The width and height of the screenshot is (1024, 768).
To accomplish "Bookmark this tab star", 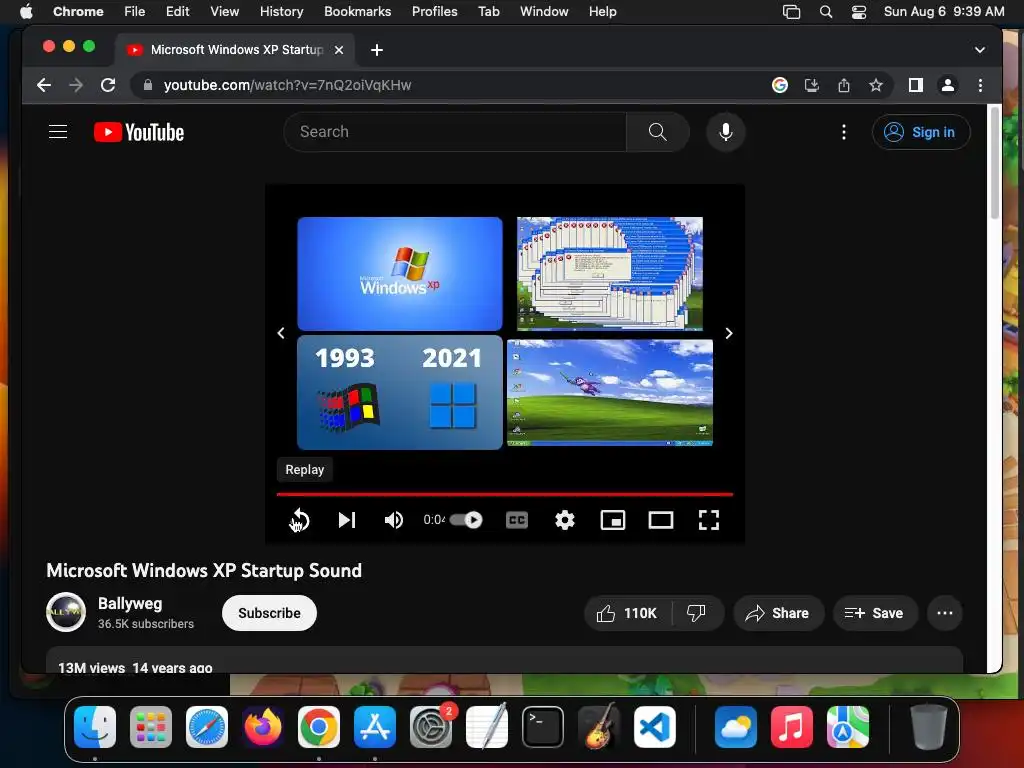I will click(876, 85).
